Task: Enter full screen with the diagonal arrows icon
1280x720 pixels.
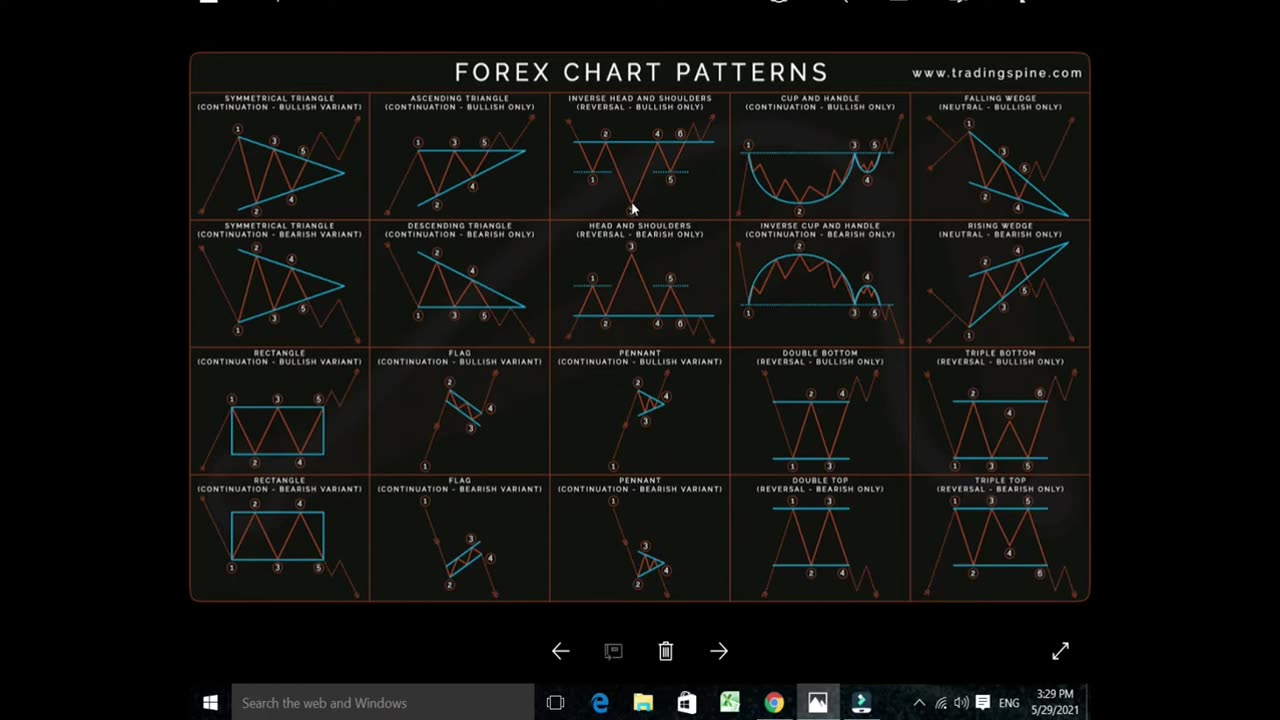Action: [1061, 651]
